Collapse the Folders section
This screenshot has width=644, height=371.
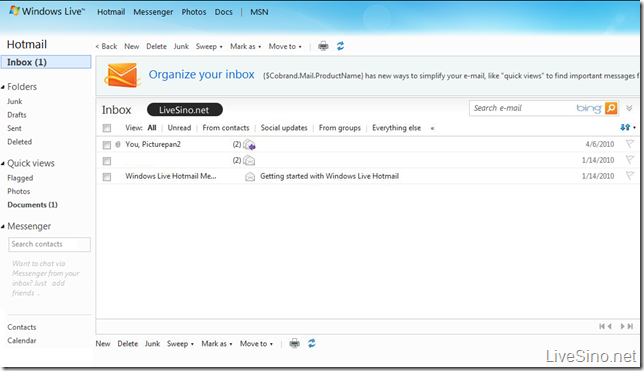[x=3, y=87]
